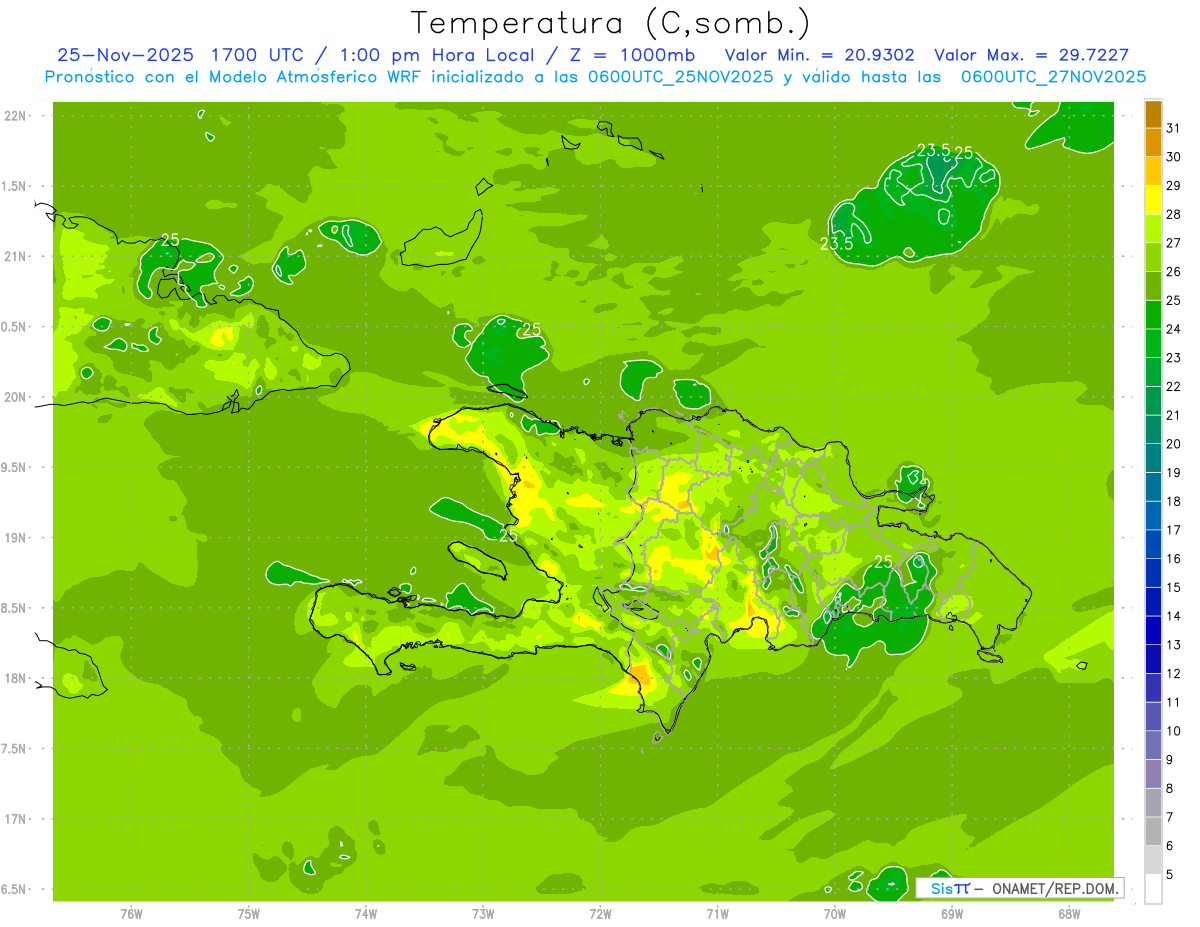Pick the purple legend swatch between 9 and 10
This screenshot has height=927, width=1200.
coord(1153,745)
